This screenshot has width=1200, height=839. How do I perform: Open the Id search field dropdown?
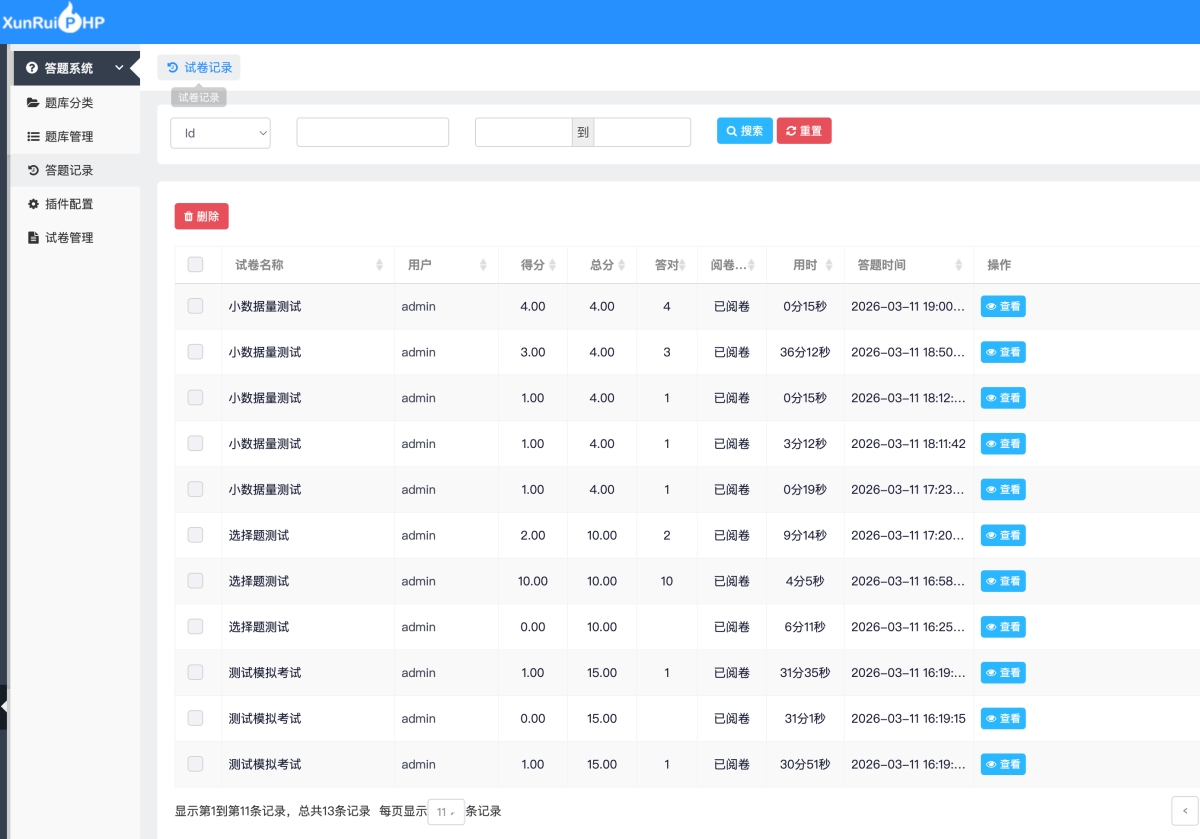point(220,132)
